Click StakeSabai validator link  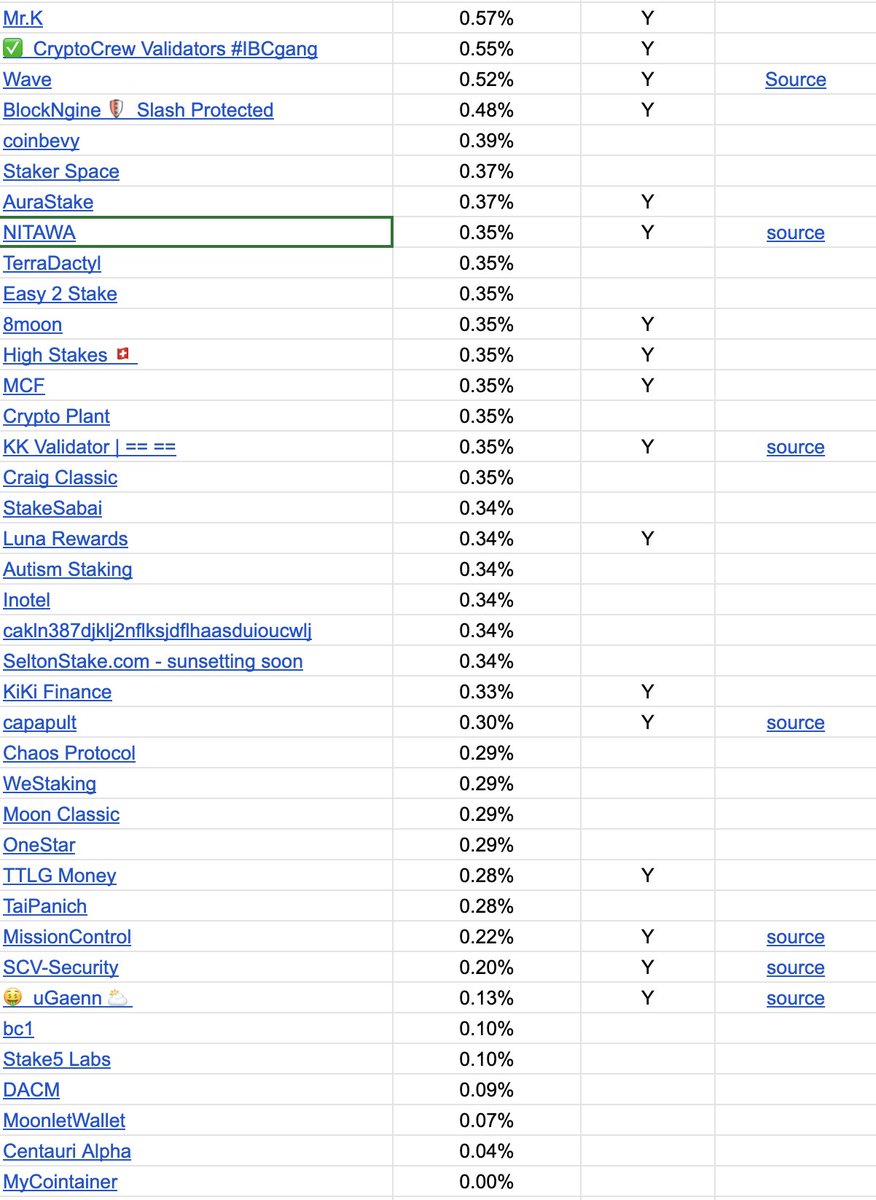point(52,508)
